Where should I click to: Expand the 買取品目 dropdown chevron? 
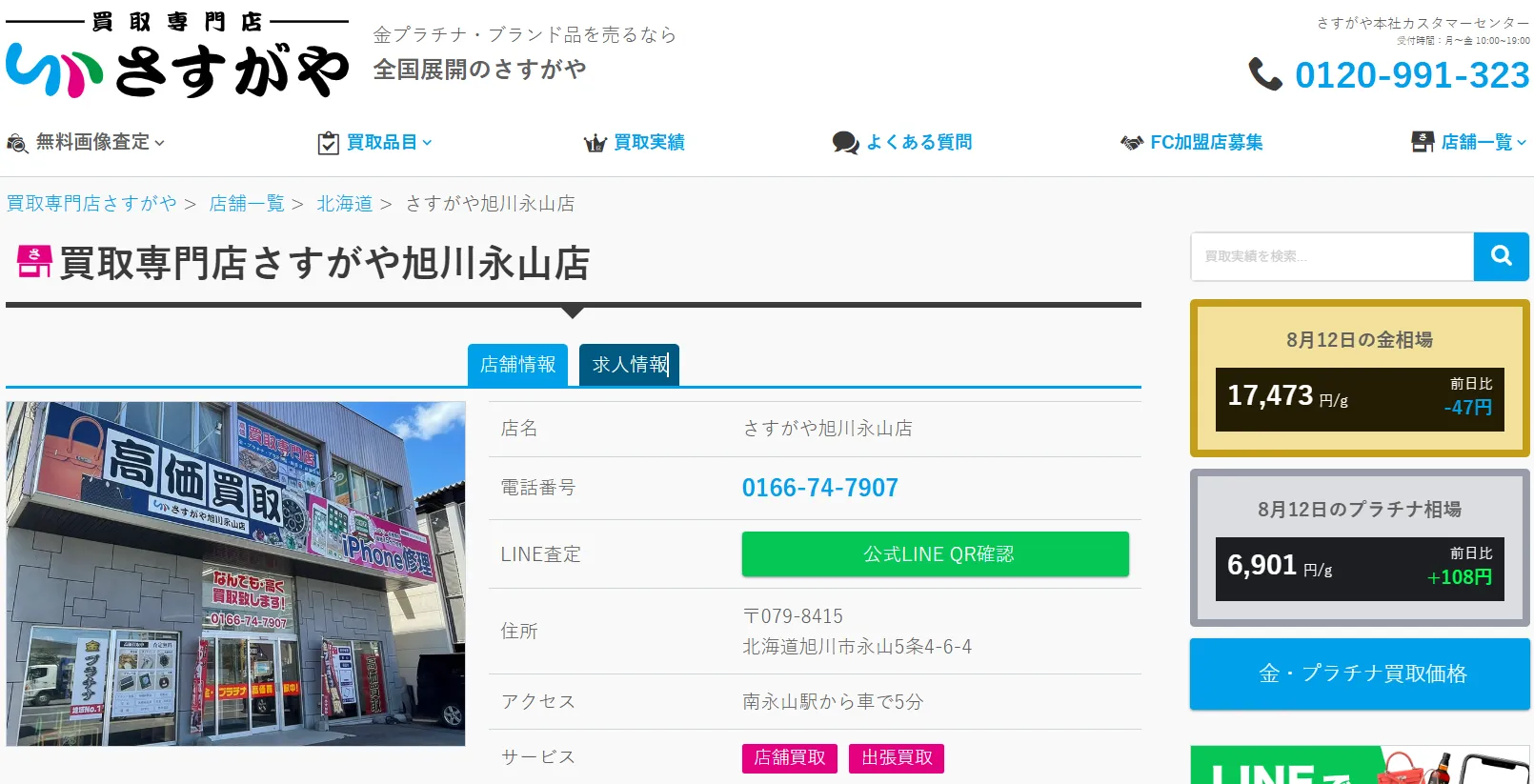(x=427, y=143)
